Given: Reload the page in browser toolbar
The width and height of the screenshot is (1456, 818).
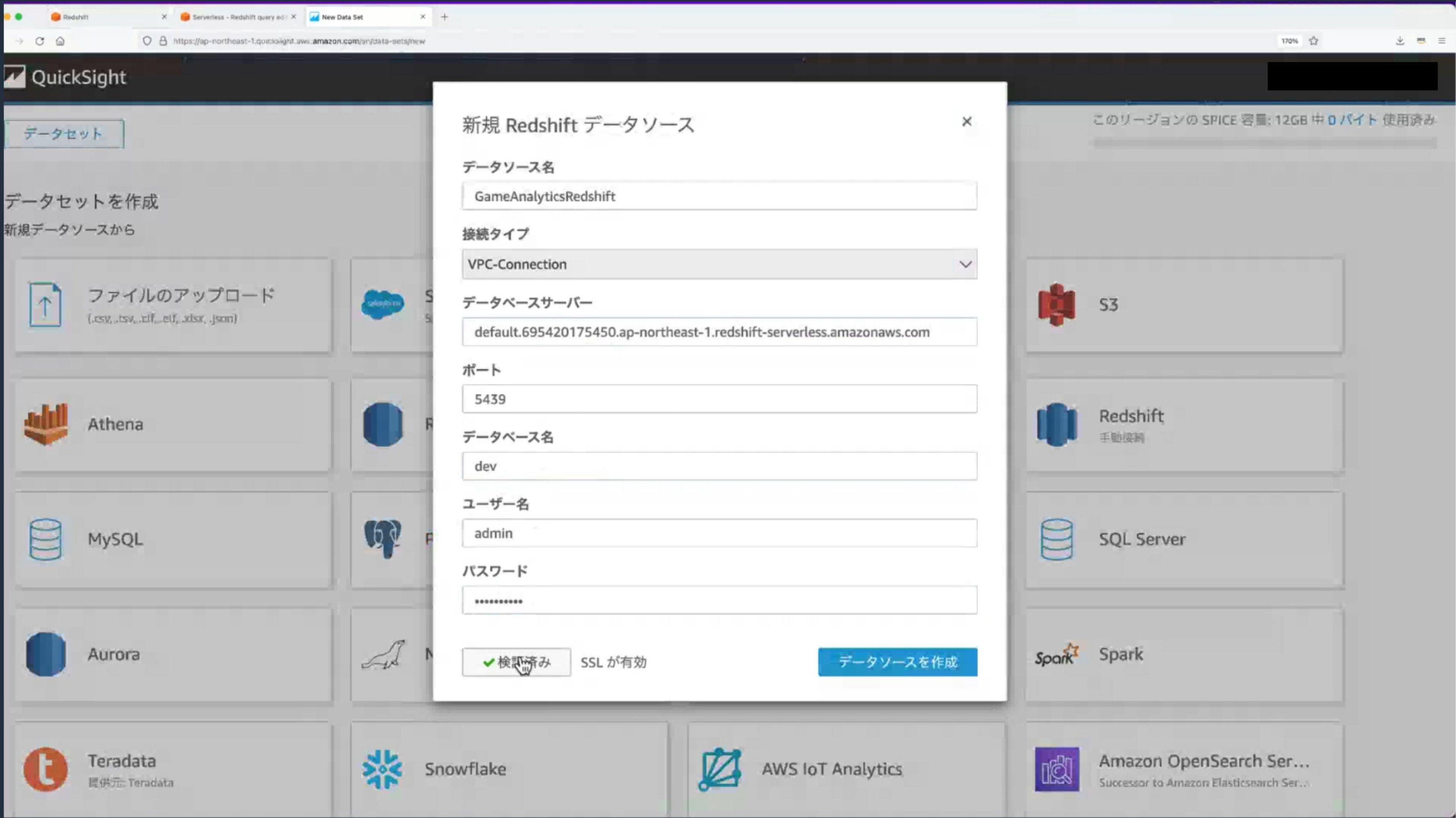Looking at the screenshot, I should pyautogui.click(x=40, y=41).
